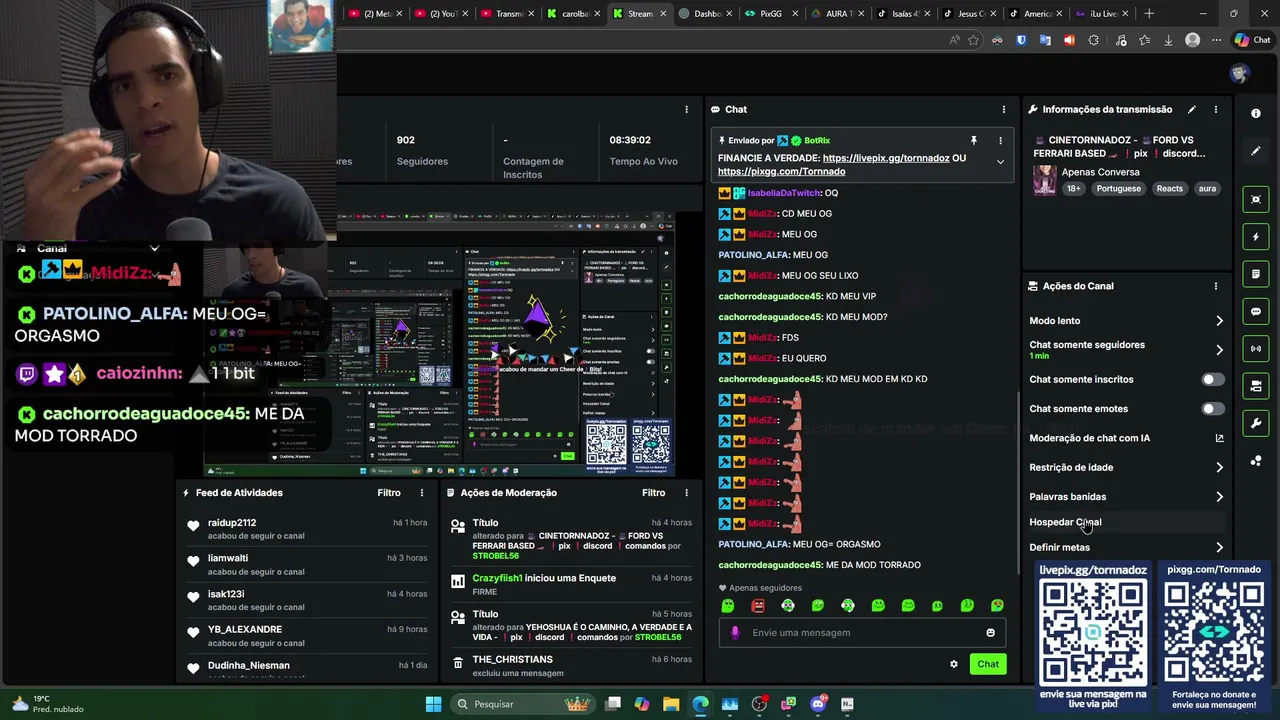Toggle the lightning bolt quick actions widget
This screenshot has width=1280, height=720.
(1256, 237)
